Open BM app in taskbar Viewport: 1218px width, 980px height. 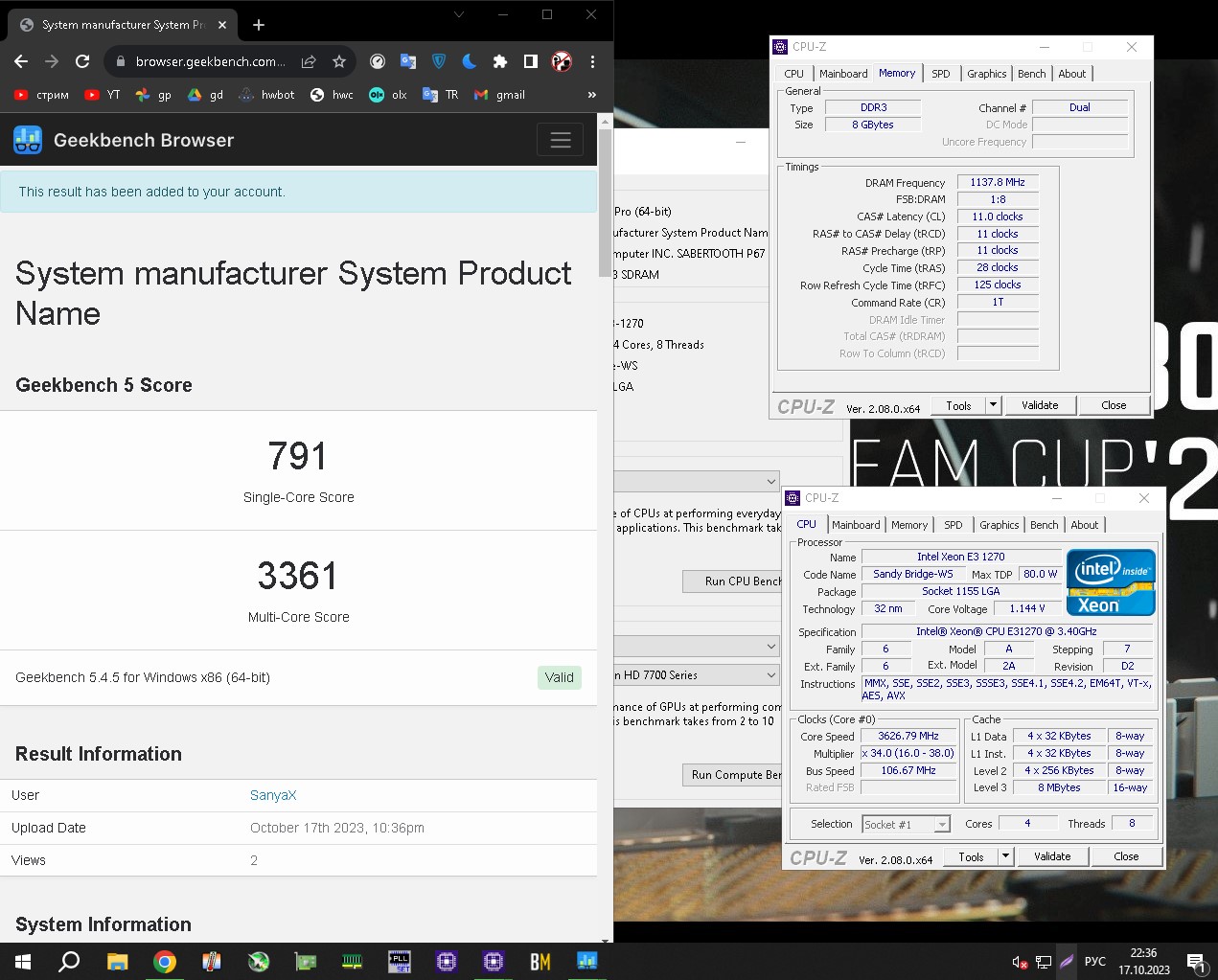tap(540, 961)
